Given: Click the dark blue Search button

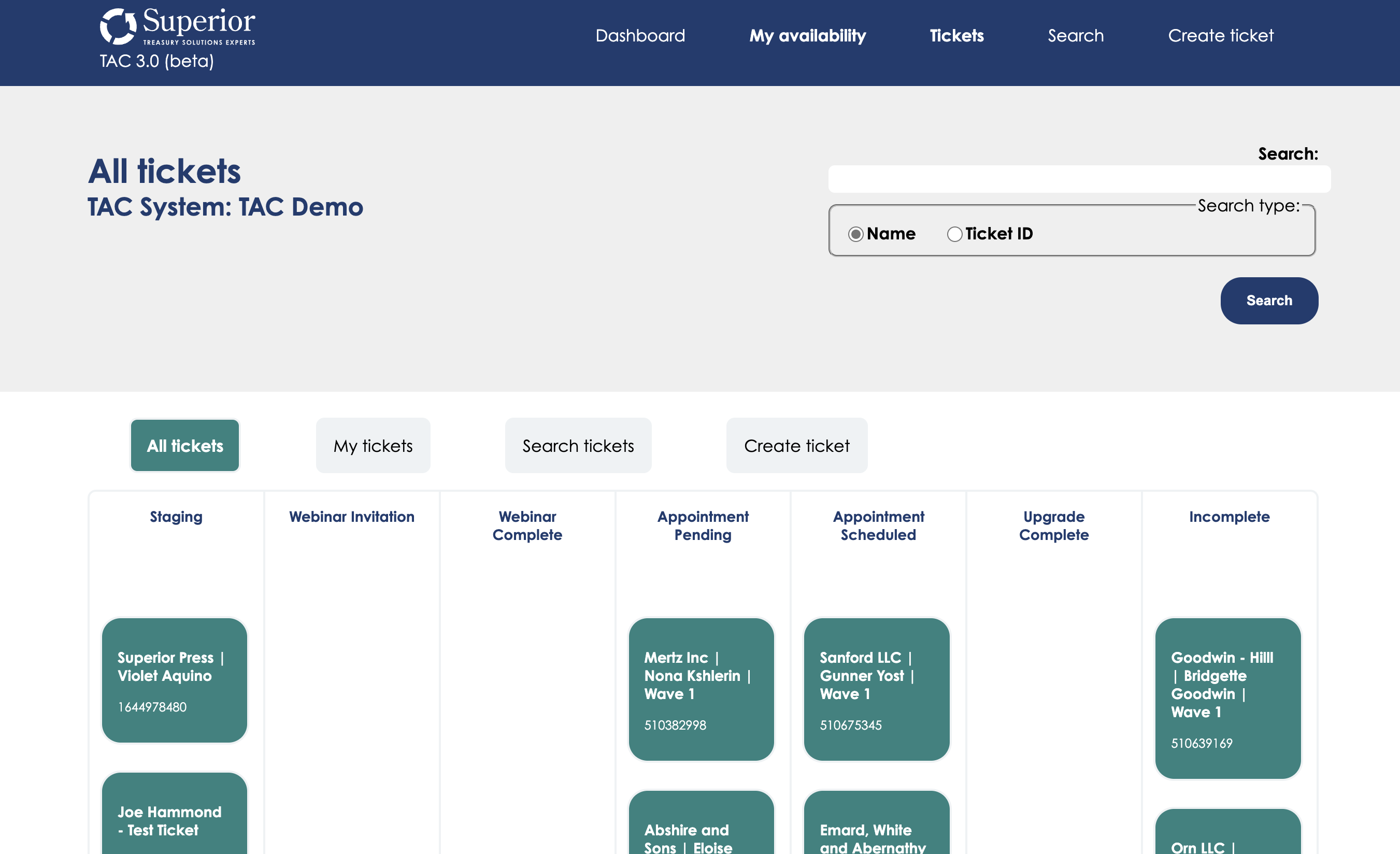Looking at the screenshot, I should point(1269,301).
